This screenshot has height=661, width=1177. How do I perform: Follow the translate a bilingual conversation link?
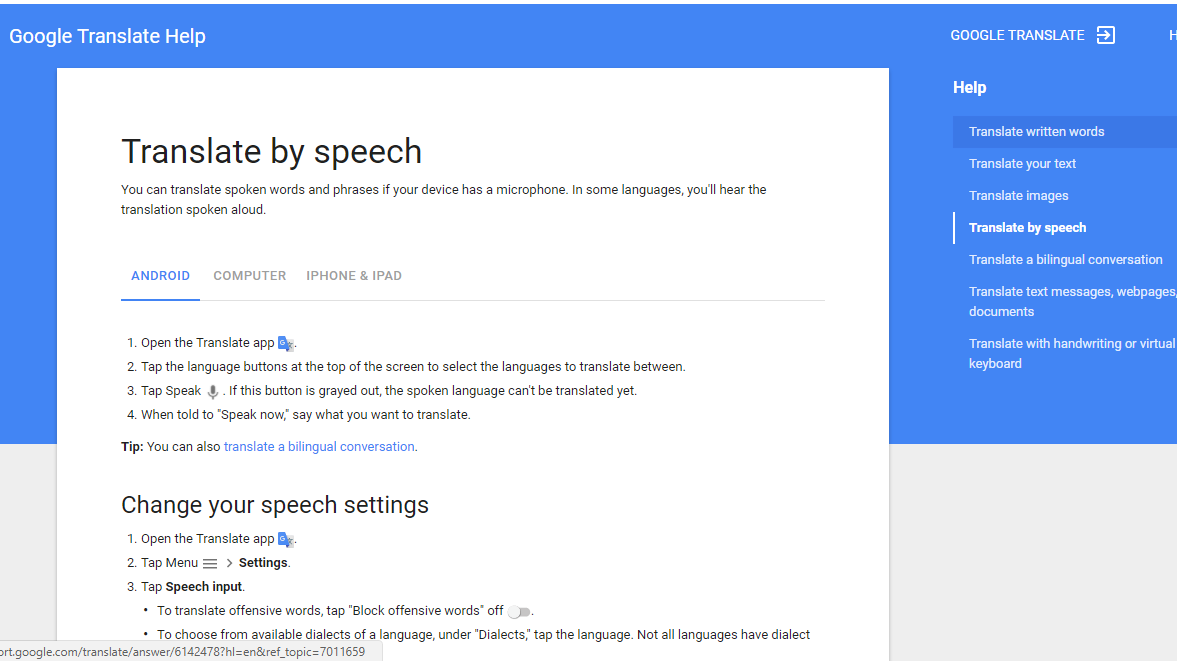click(x=319, y=446)
